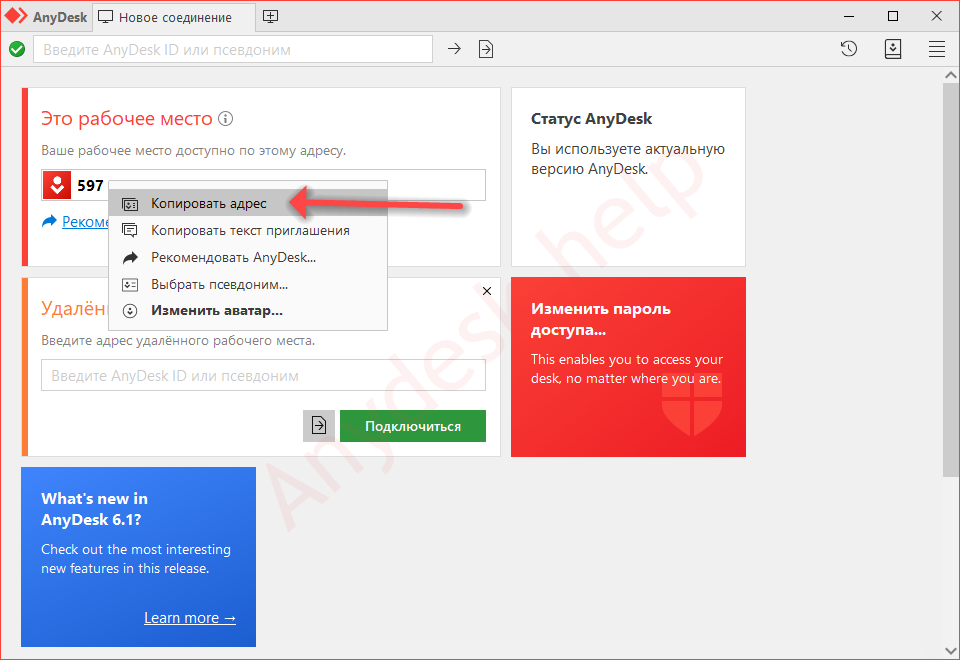The width and height of the screenshot is (960, 660).
Task: Select 'Копировать адрес' from context menu
Action: pos(209,203)
